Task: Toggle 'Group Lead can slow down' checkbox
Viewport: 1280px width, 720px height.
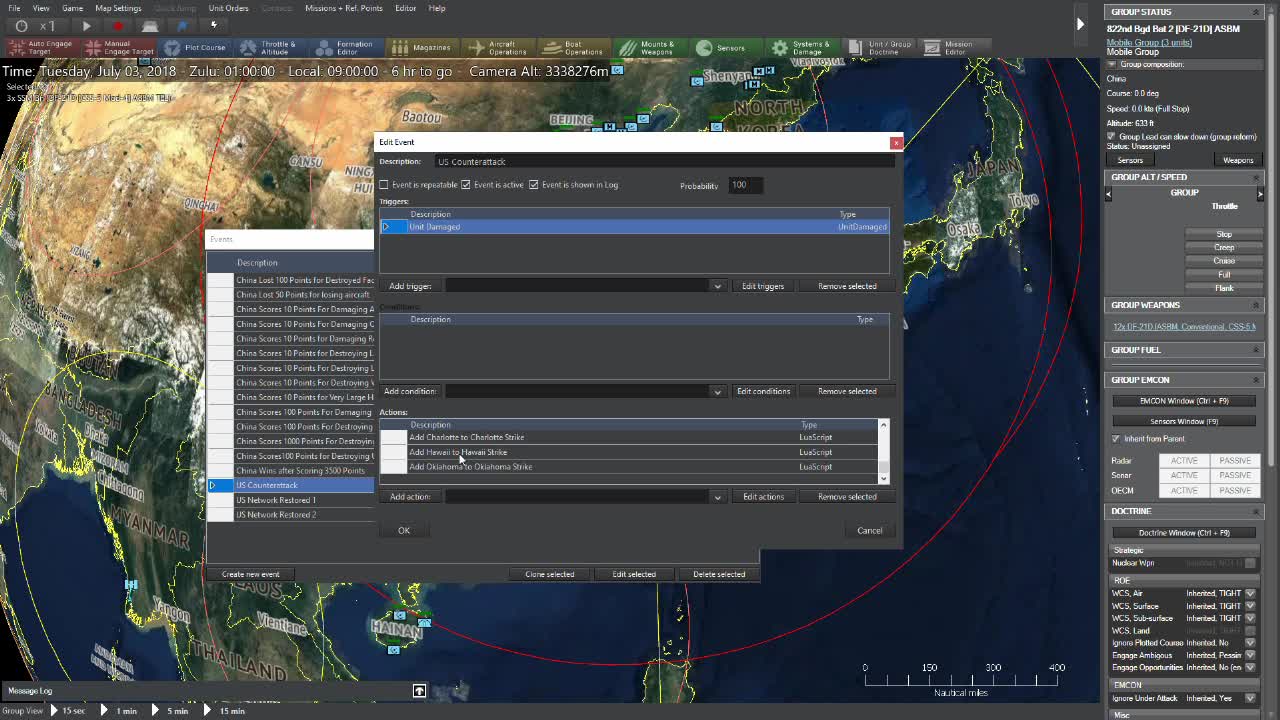Action: tap(1112, 136)
